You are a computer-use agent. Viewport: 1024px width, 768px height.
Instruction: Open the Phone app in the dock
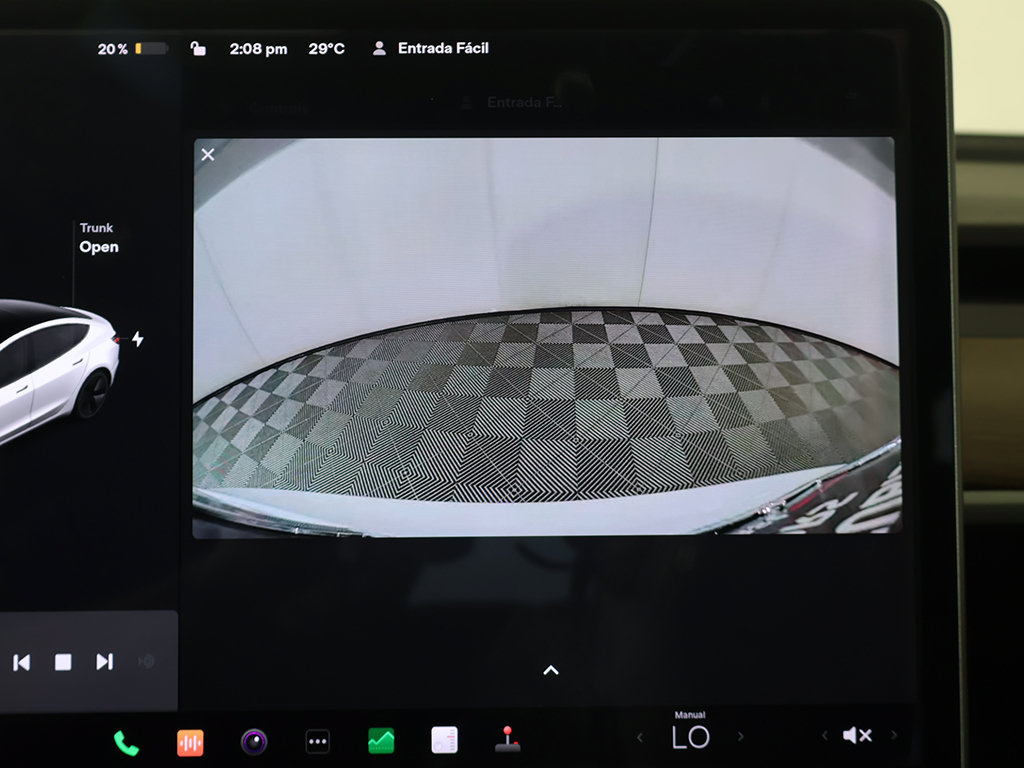click(126, 743)
